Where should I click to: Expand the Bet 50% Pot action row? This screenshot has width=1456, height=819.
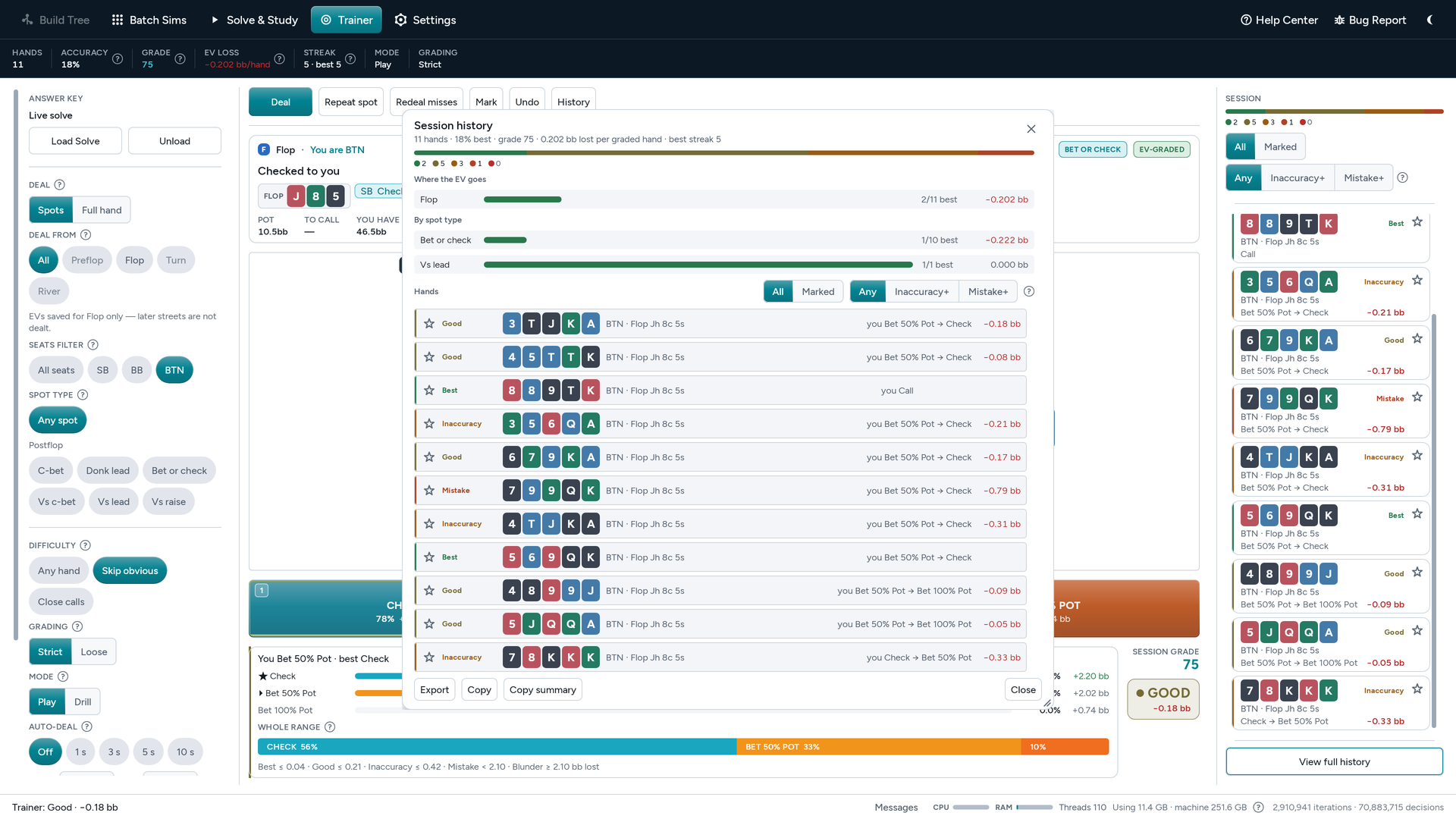[262, 693]
